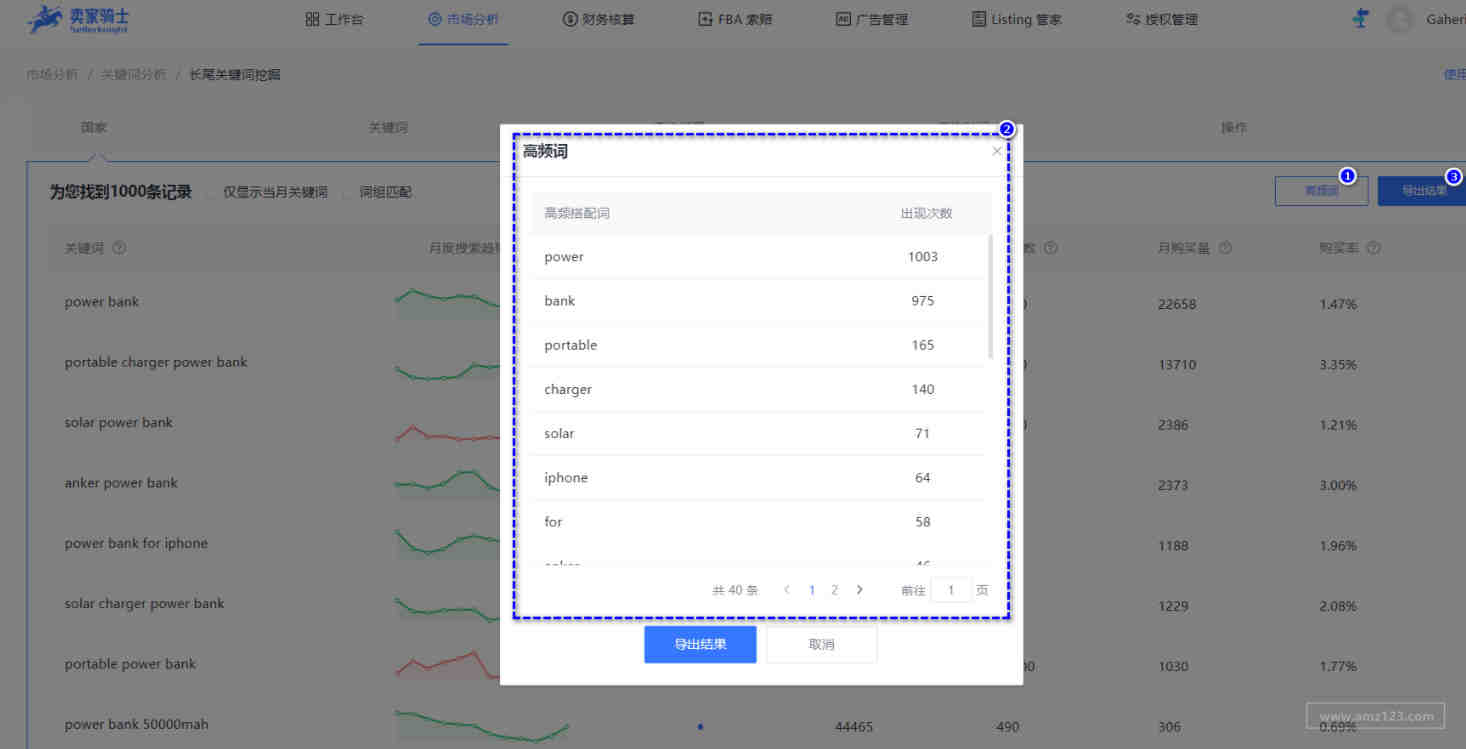This screenshot has height=749, width=1466.
Task: Click keyword "power bank for iphone"
Action: pos(136,543)
